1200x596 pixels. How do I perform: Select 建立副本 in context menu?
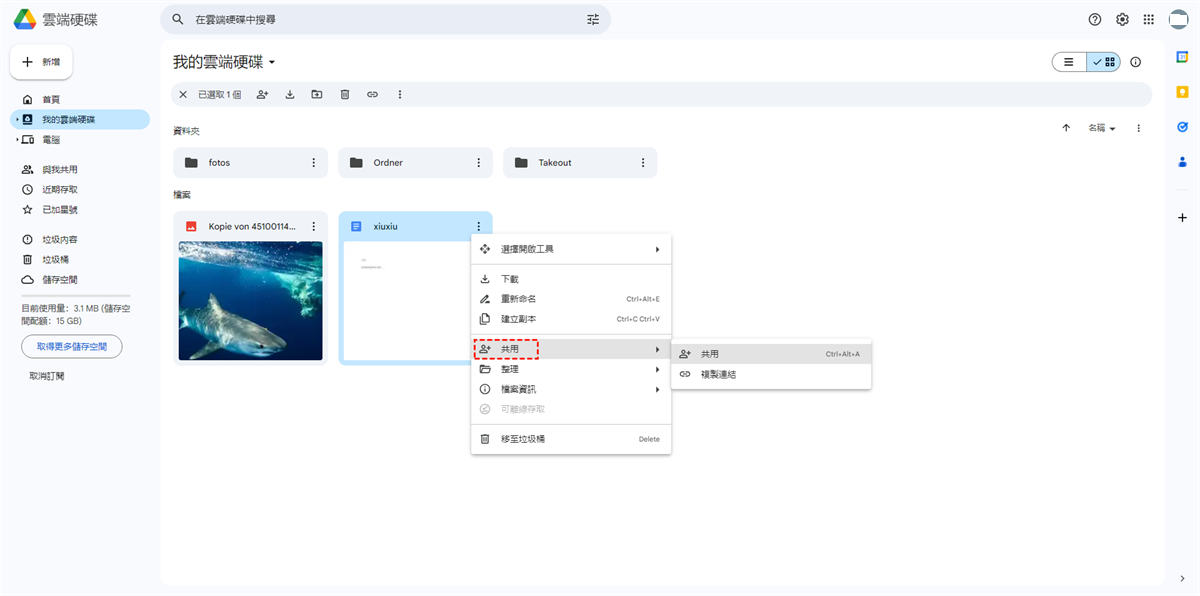[x=571, y=319]
